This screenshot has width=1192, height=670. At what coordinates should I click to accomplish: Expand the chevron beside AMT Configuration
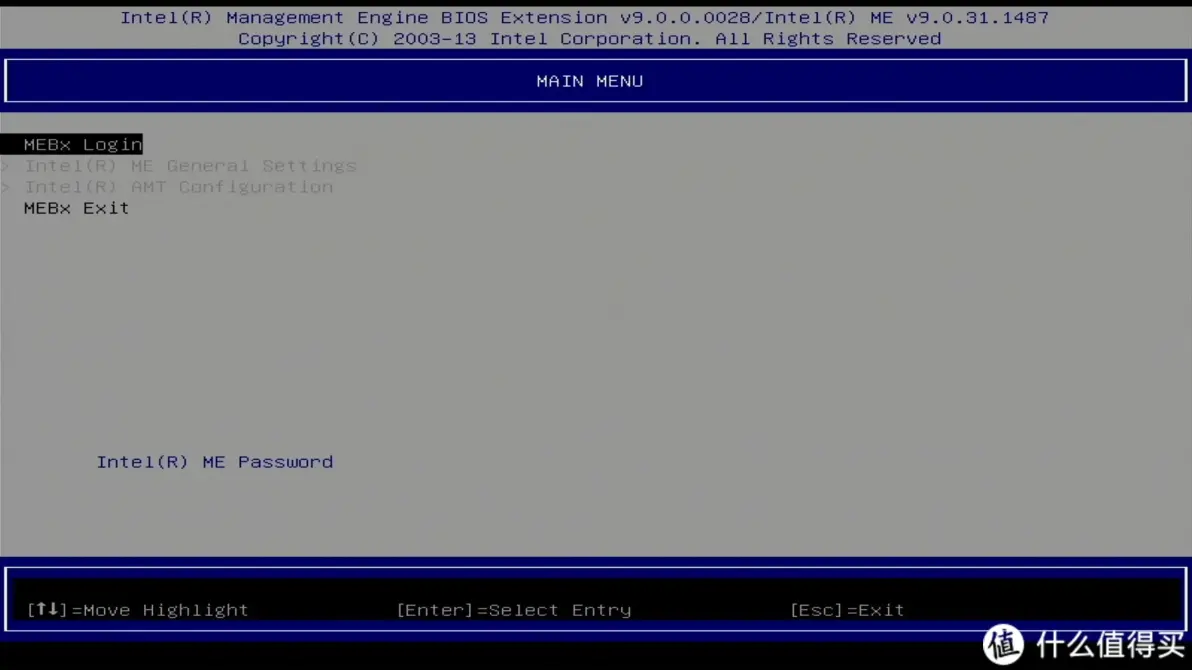6,187
